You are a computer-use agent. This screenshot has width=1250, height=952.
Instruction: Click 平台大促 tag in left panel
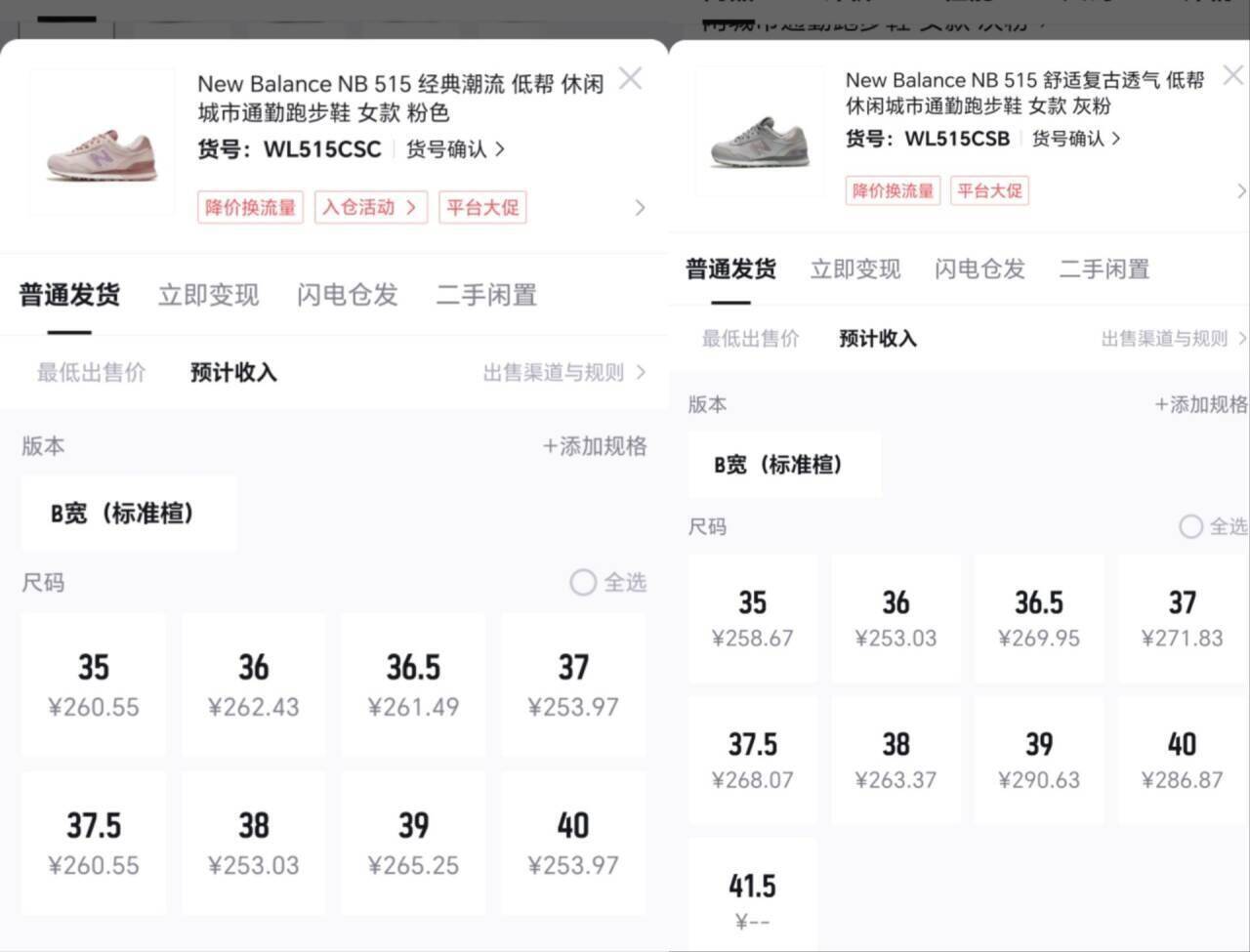[x=482, y=207]
